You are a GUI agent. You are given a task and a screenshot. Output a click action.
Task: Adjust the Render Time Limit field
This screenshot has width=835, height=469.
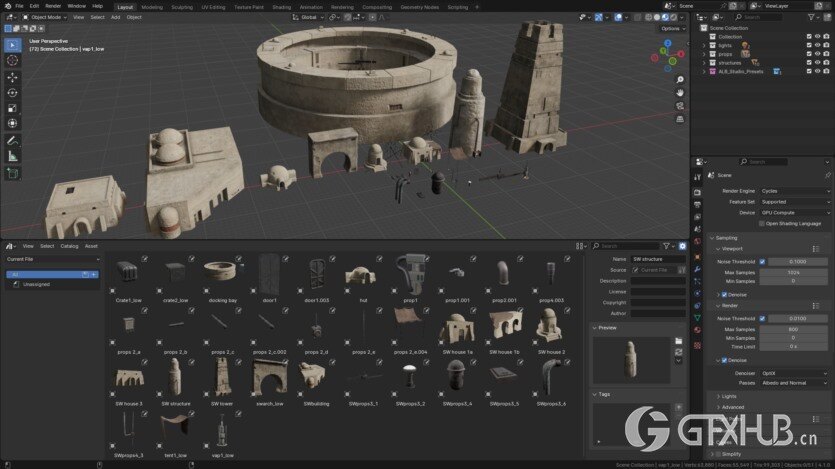coord(793,347)
